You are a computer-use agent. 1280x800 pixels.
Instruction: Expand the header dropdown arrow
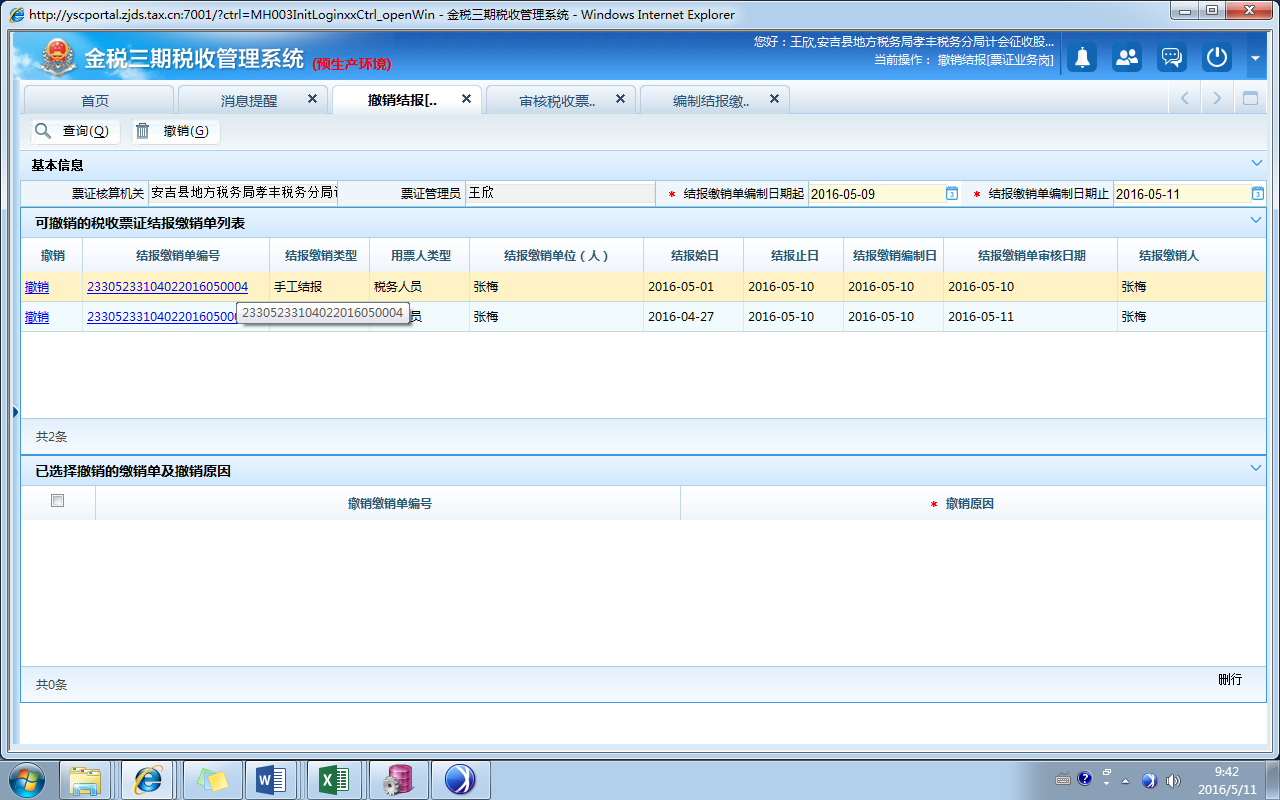1256,59
